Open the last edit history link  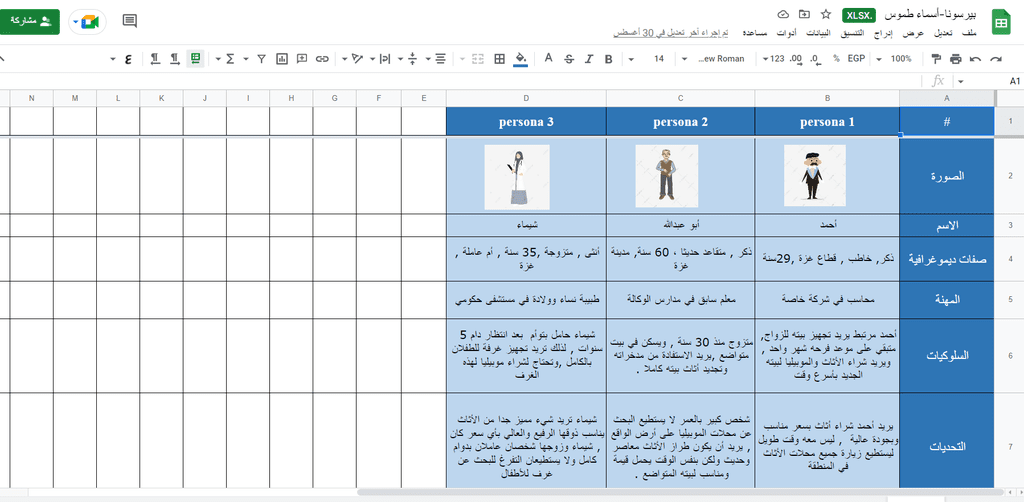(671, 33)
